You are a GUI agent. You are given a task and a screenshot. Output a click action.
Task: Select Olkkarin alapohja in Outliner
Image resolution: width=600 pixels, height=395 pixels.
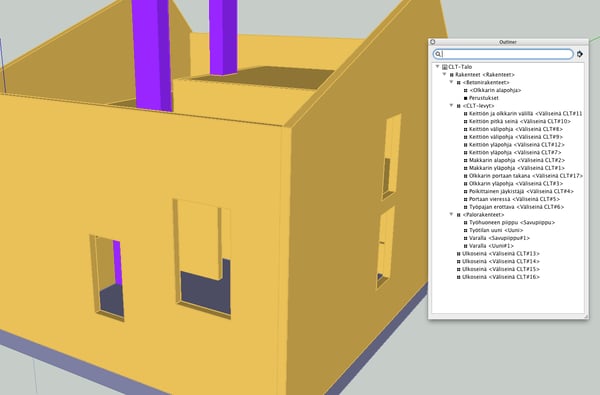(x=495, y=90)
